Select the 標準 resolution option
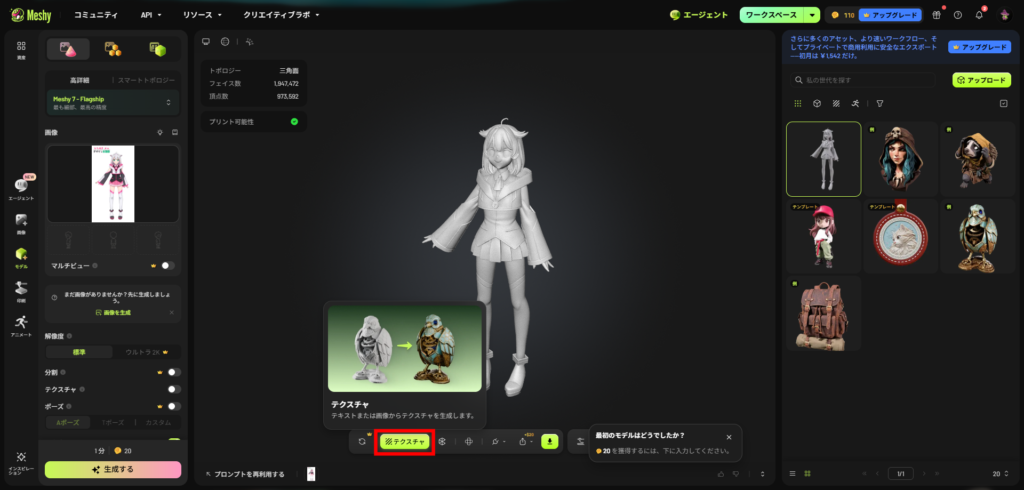Screen dimensions: 1024x490 pyautogui.click(x=78, y=352)
